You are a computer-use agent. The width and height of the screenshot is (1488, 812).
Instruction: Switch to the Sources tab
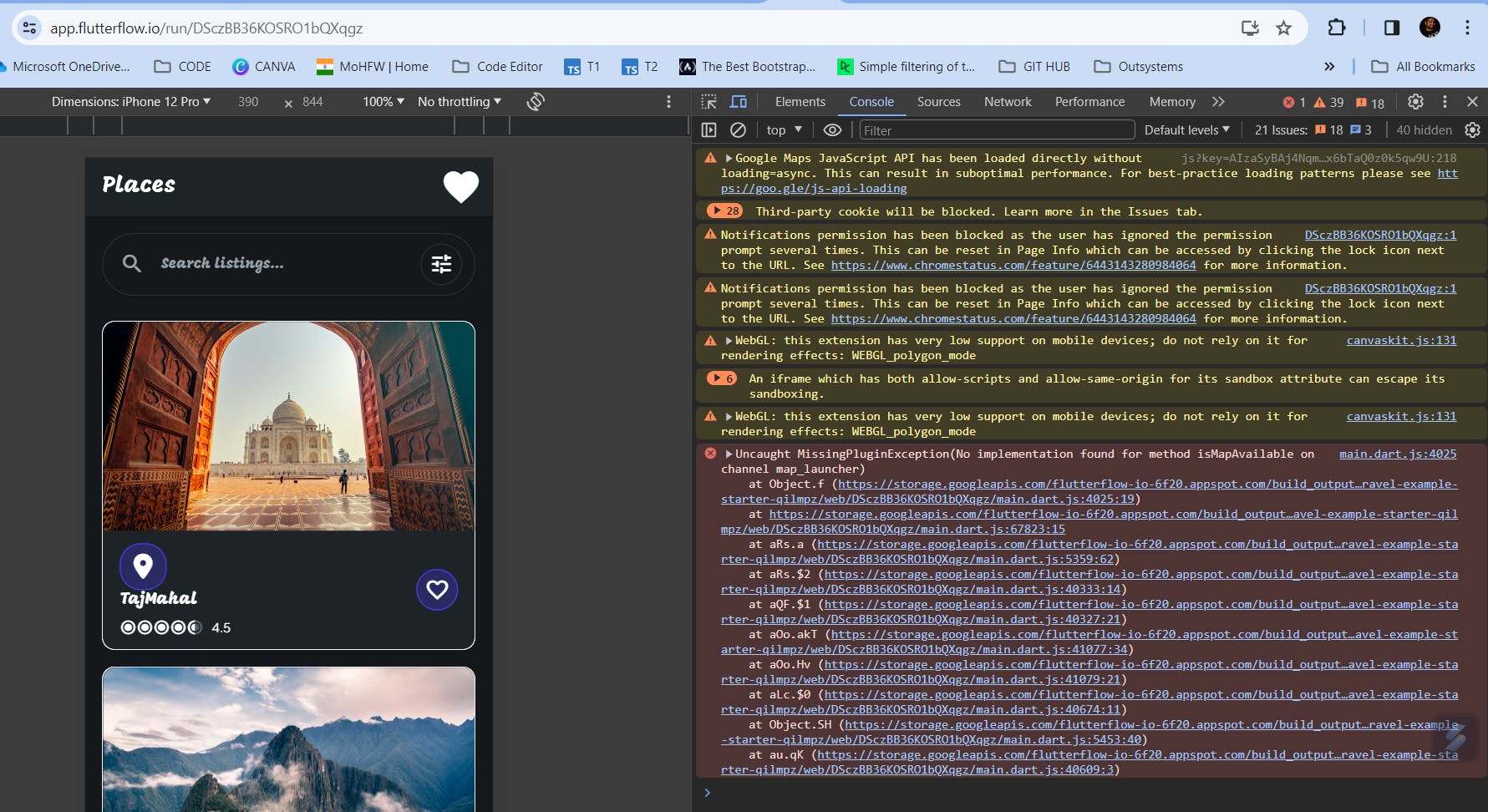(x=938, y=102)
